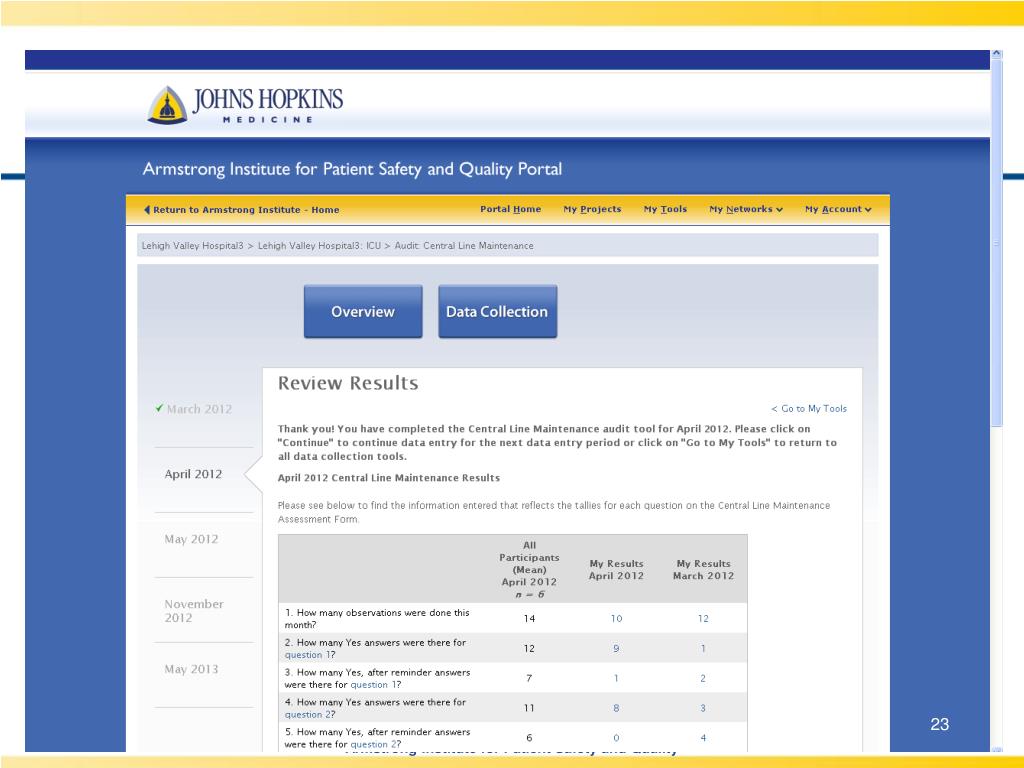Click Audit: Central Line Maintenance breadcrumb
This screenshot has height=768, width=1024.
(x=464, y=246)
